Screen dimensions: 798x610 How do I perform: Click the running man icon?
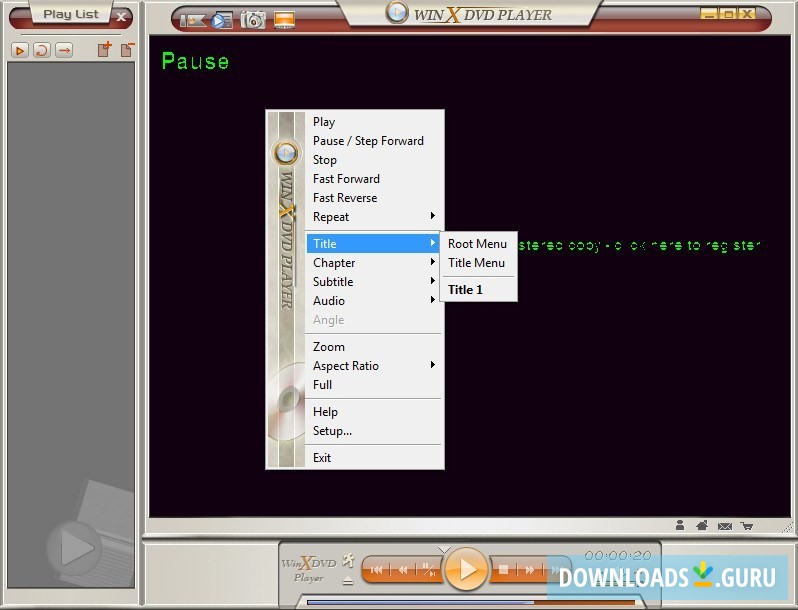(x=348, y=560)
